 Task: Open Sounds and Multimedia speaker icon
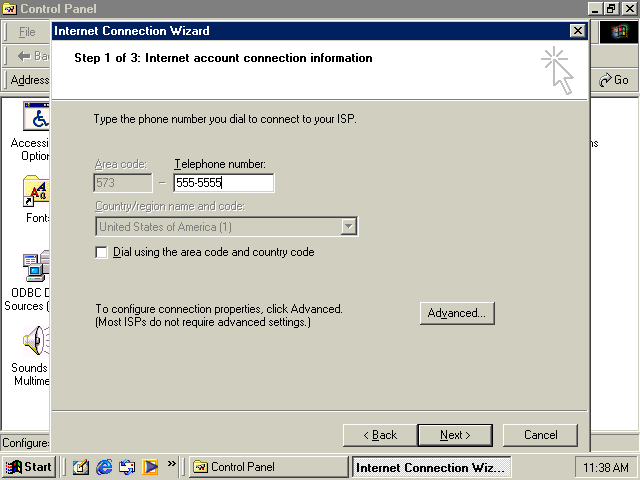coord(37,341)
